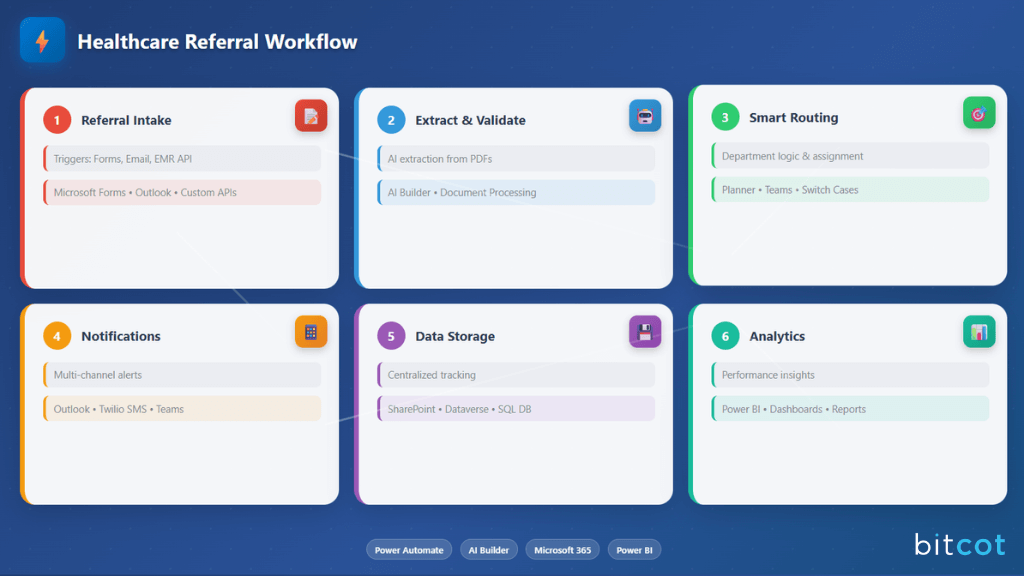
Task: Click the floppy disk icon on Data Storage card
Action: pyautogui.click(x=645, y=332)
